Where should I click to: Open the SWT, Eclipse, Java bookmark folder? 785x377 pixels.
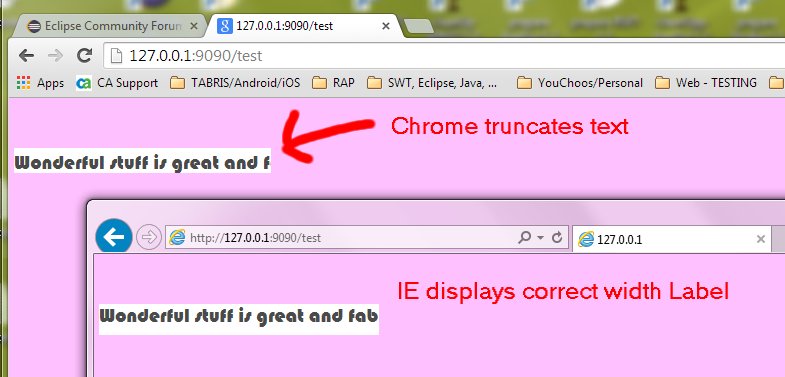[x=433, y=83]
